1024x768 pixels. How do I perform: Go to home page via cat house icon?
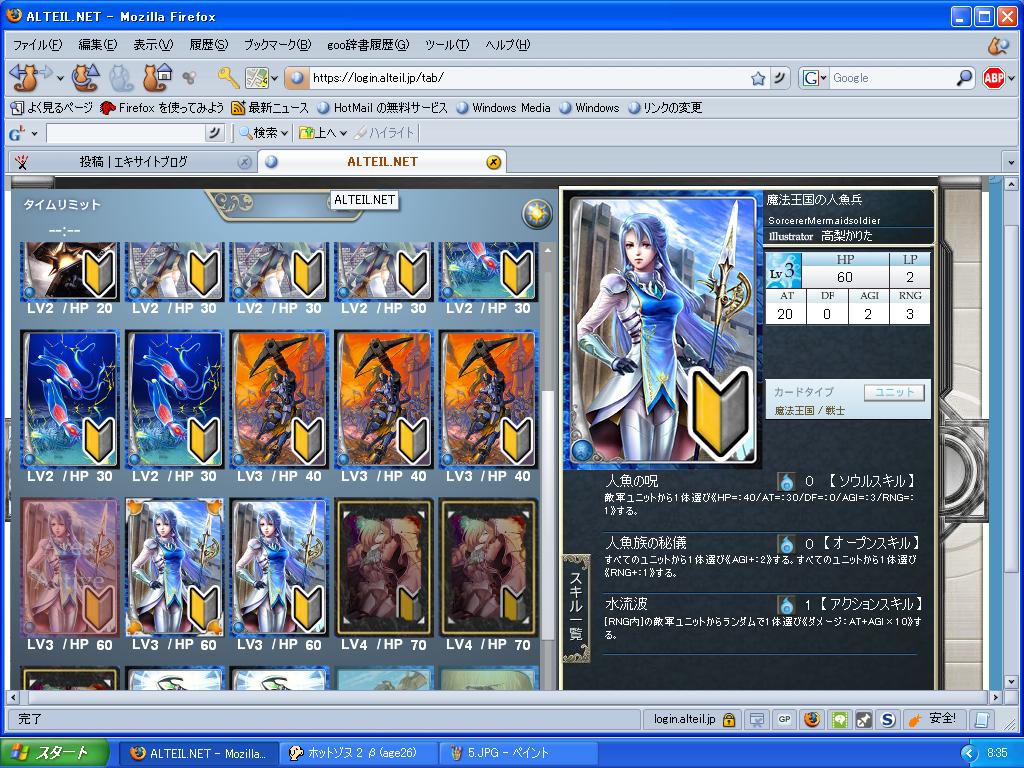click(x=157, y=78)
